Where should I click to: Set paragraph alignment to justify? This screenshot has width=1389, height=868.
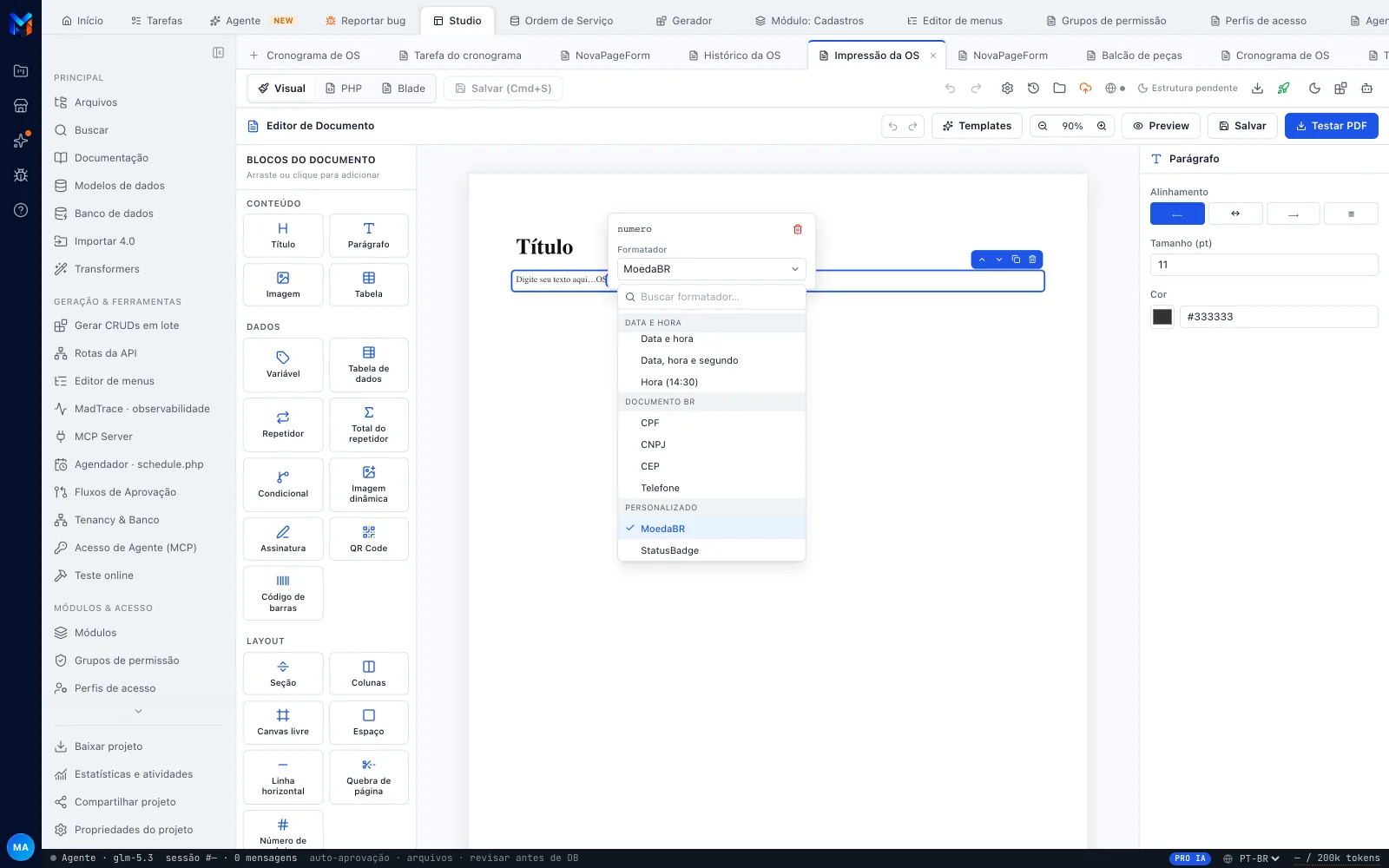coord(1351,214)
